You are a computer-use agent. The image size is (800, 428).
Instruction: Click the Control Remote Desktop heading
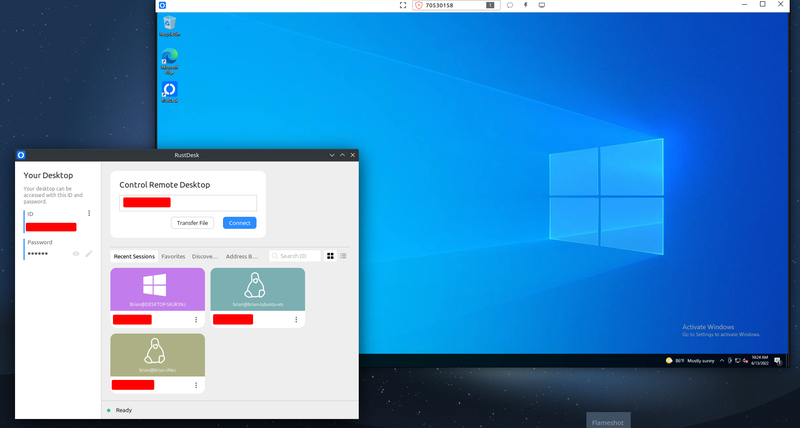165,185
